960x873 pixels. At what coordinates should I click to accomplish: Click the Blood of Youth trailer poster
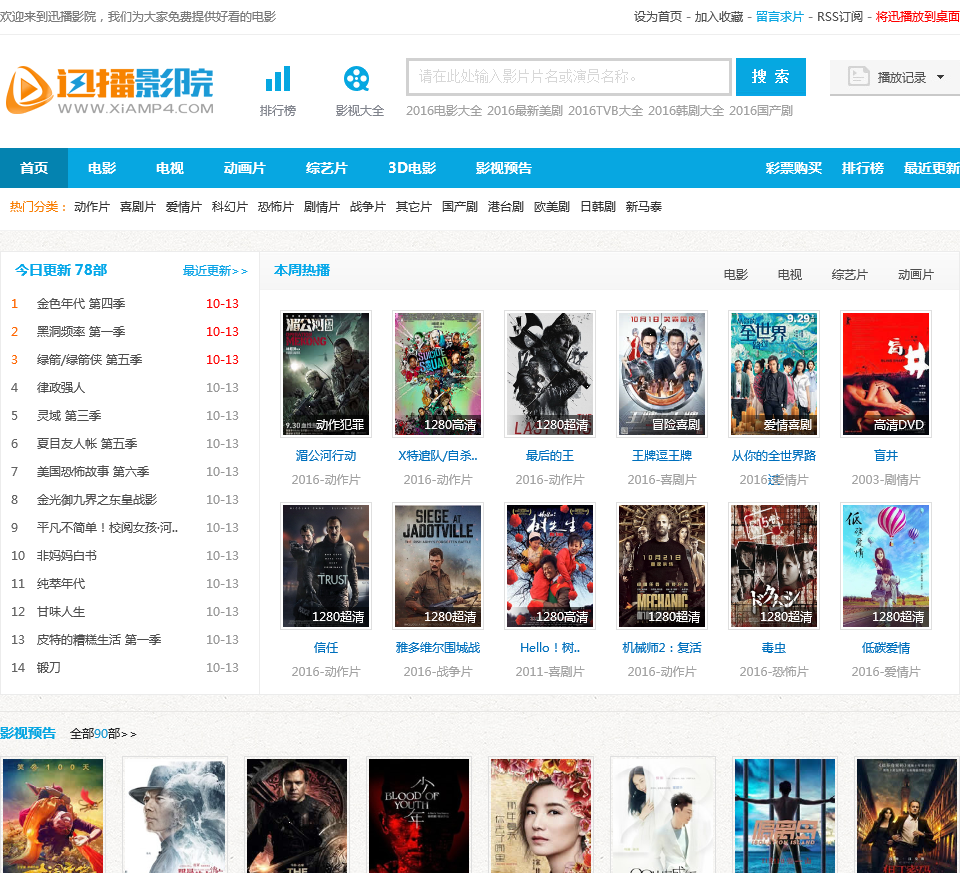tap(419, 815)
